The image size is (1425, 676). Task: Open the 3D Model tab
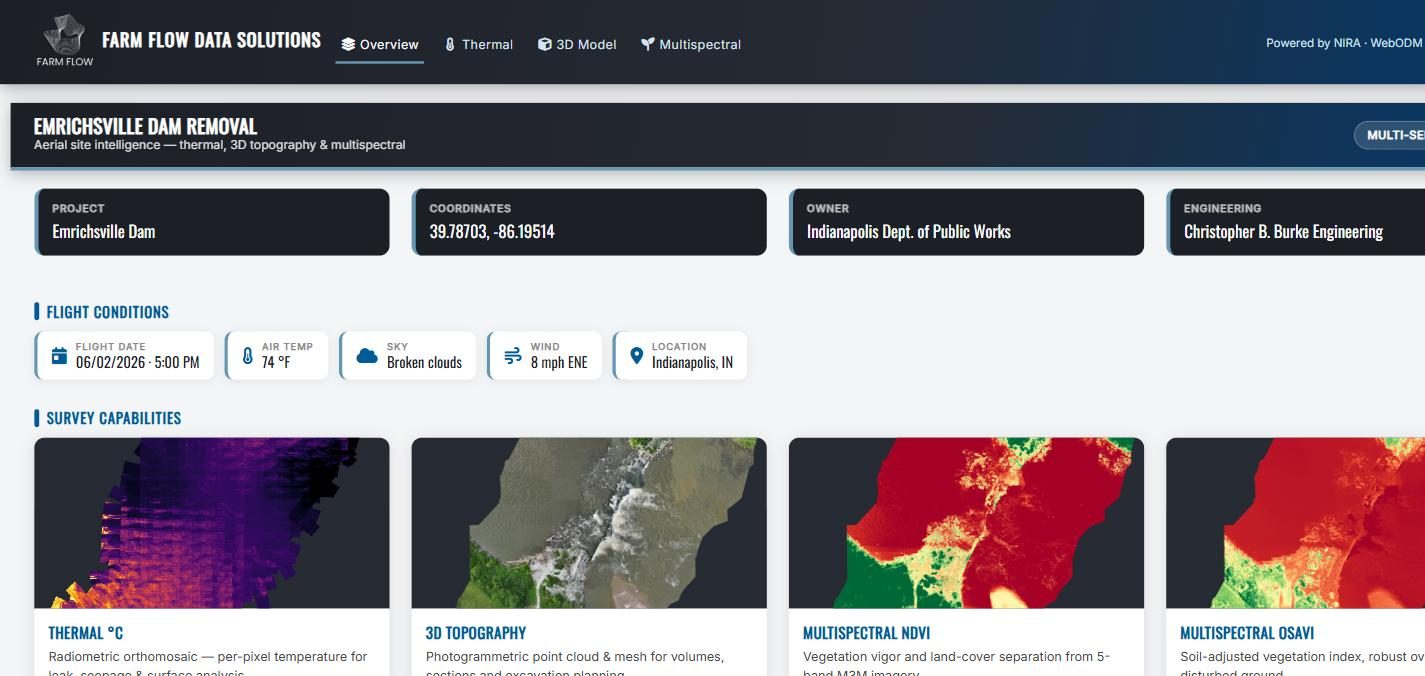pyautogui.click(x=577, y=44)
